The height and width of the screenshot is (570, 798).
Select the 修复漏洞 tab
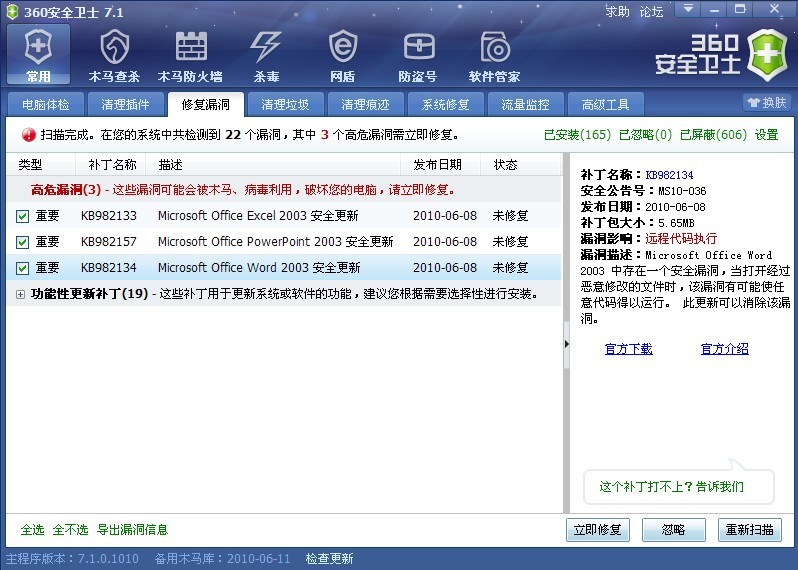coord(206,104)
